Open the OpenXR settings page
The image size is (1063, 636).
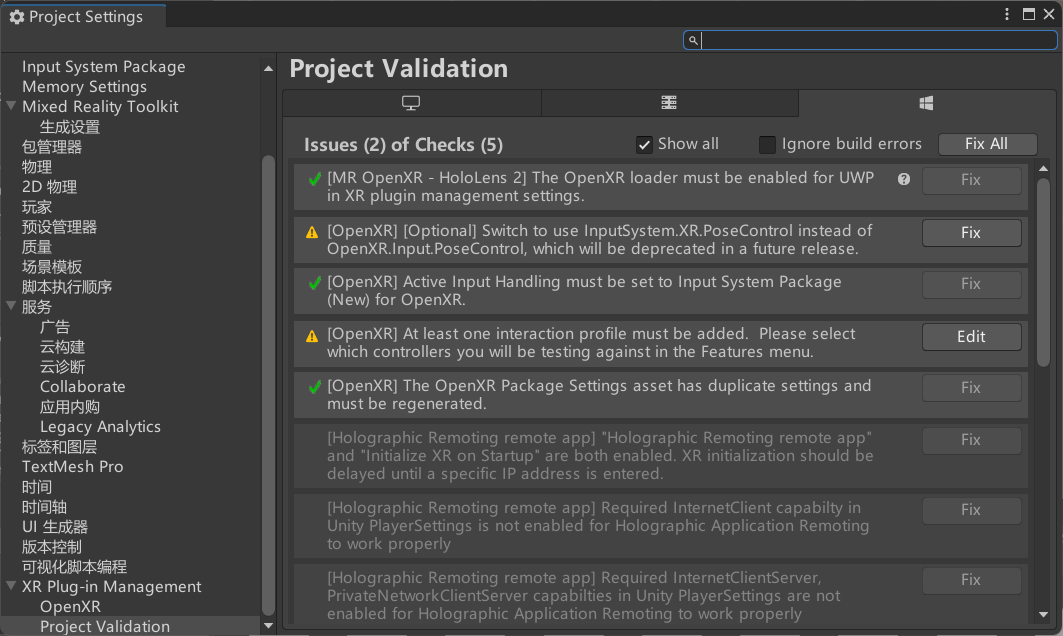click(70, 607)
